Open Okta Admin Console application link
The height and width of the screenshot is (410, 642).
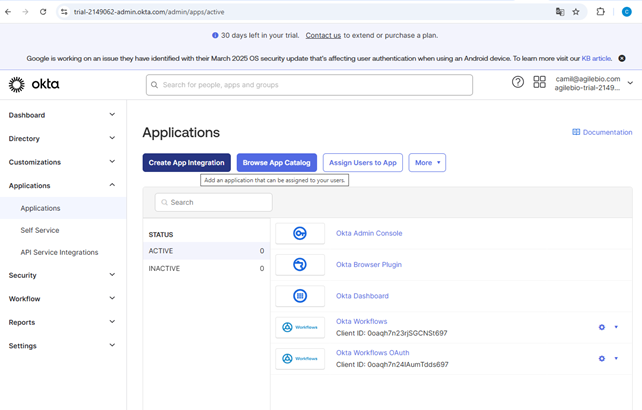click(x=369, y=233)
